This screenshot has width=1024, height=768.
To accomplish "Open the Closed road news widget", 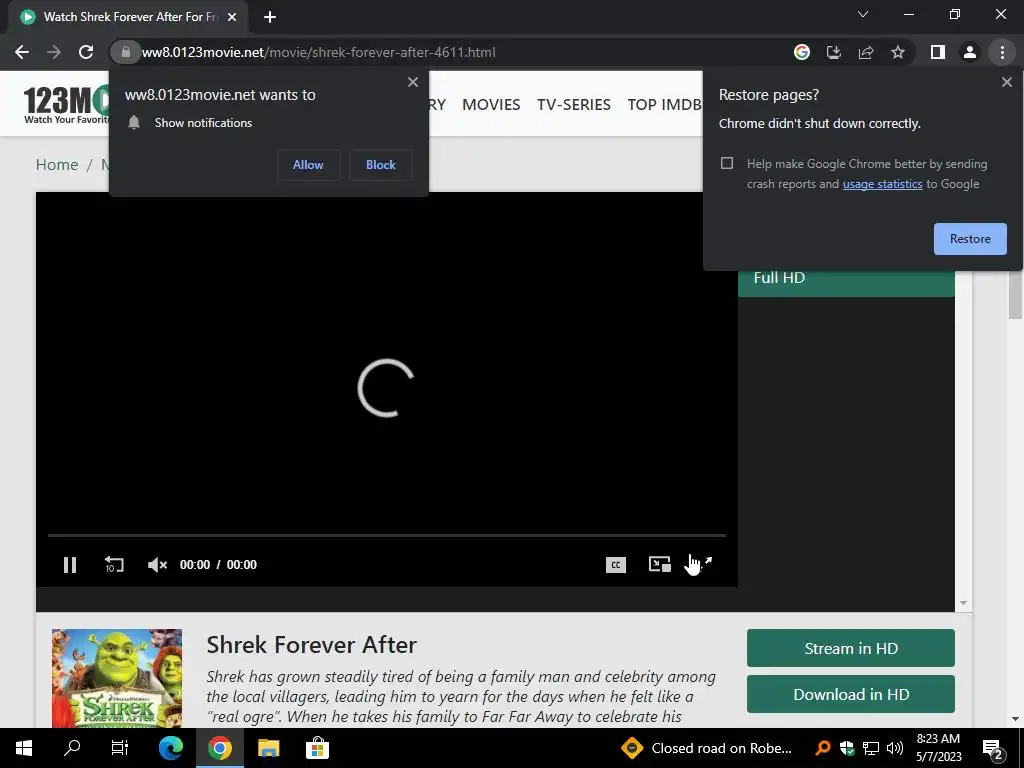I will coord(705,748).
